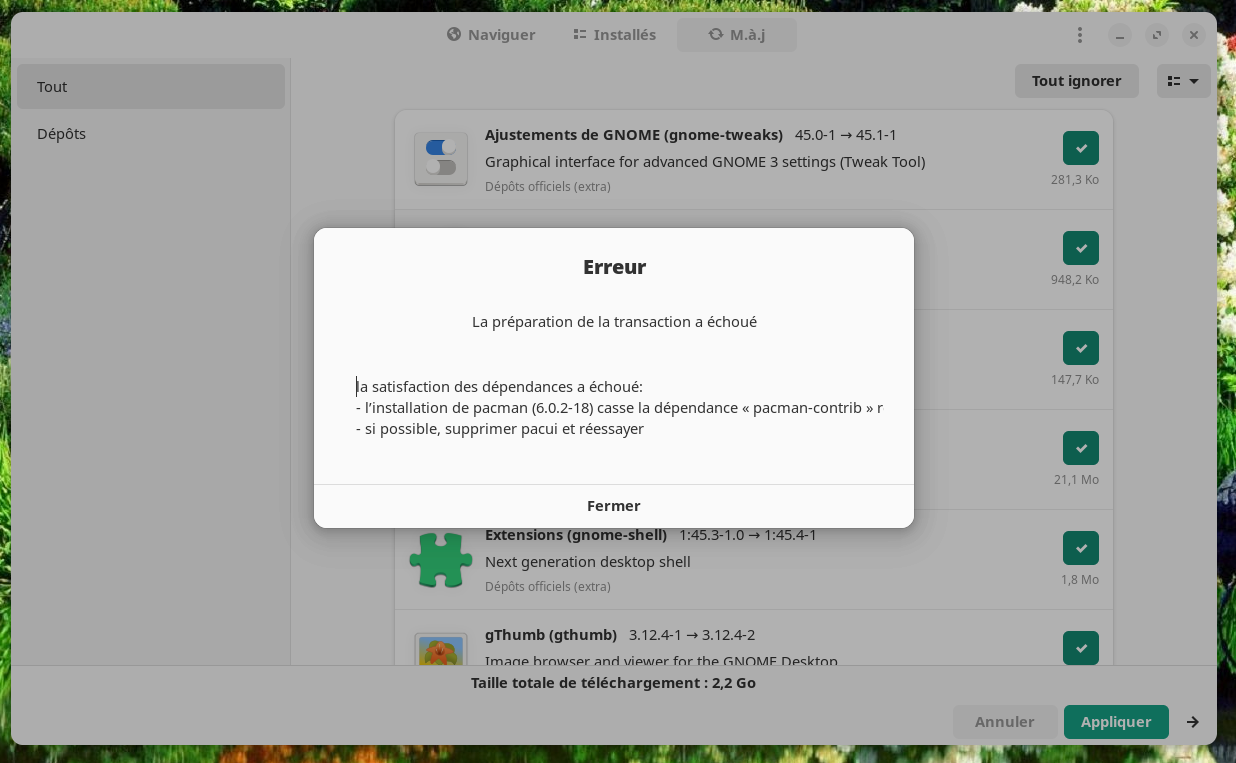
Task: Click the Appliquer button
Action: pos(1116,722)
